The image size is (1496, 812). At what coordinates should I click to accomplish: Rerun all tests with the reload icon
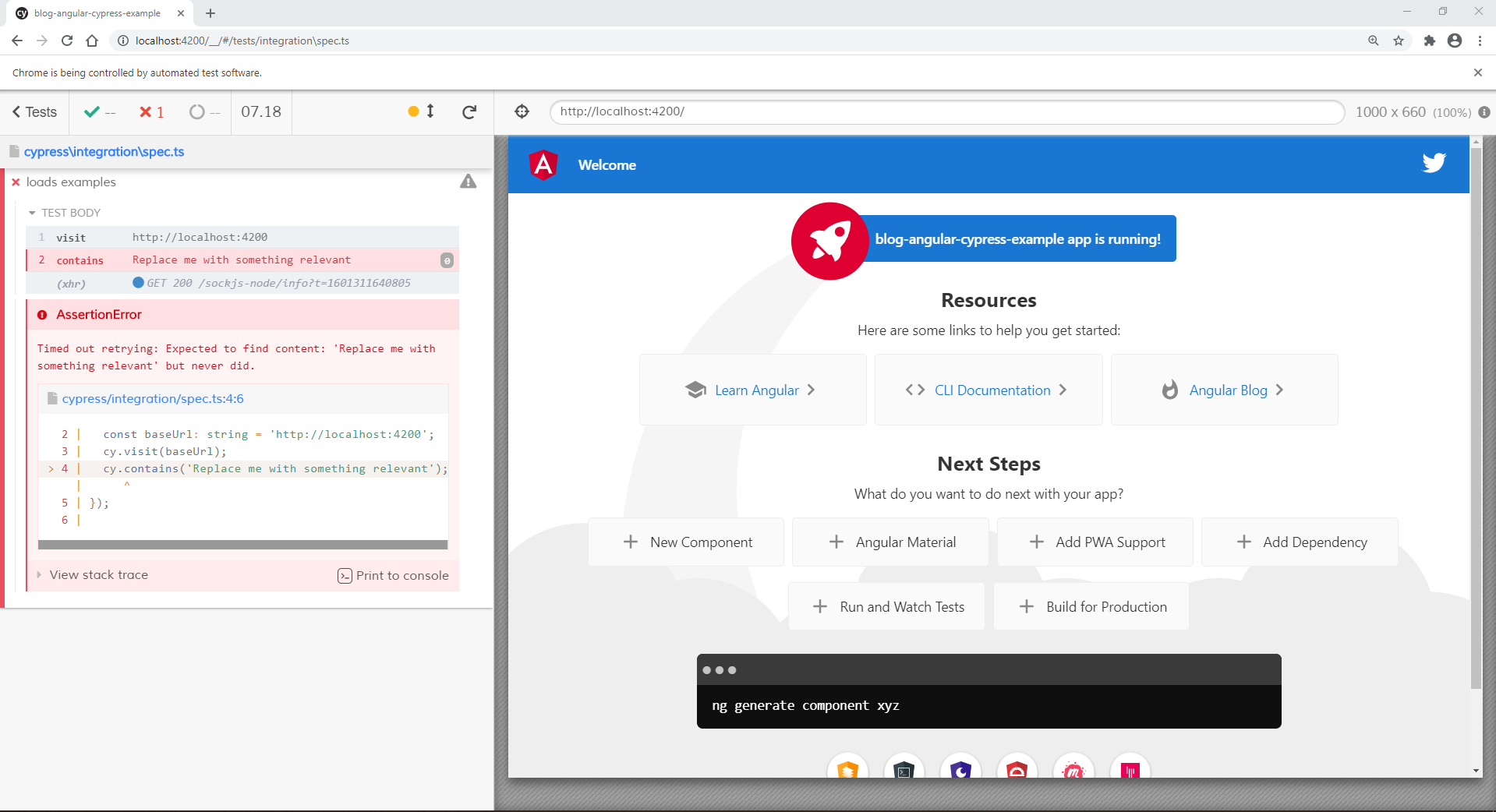[469, 112]
